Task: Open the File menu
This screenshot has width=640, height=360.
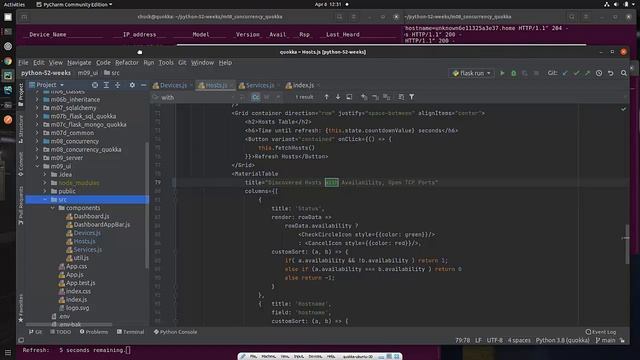Action: 23,62
